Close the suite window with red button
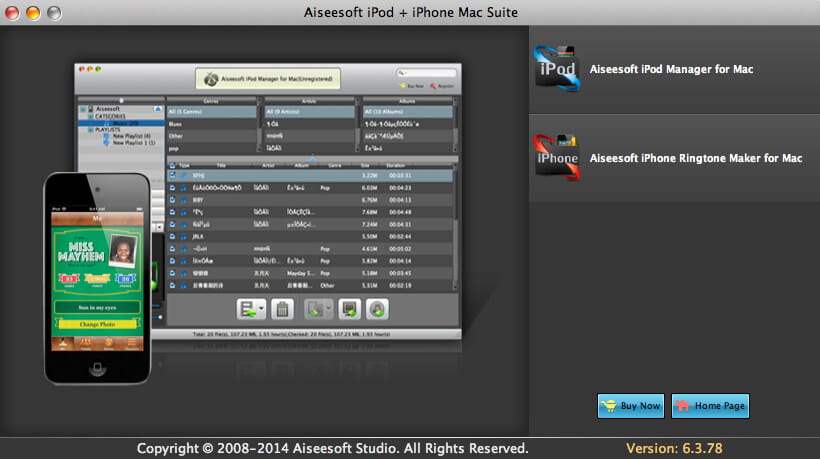The height and width of the screenshot is (459, 820). tap(12, 13)
